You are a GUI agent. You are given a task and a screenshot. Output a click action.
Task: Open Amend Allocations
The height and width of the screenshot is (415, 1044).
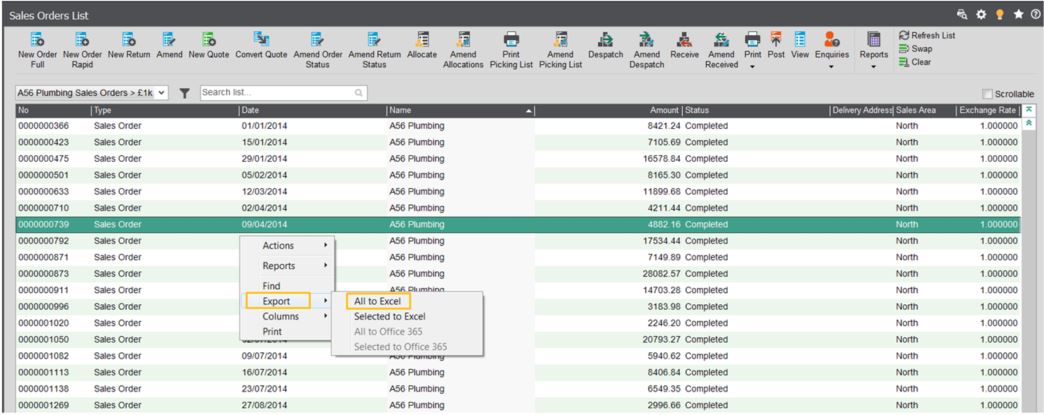click(x=463, y=50)
